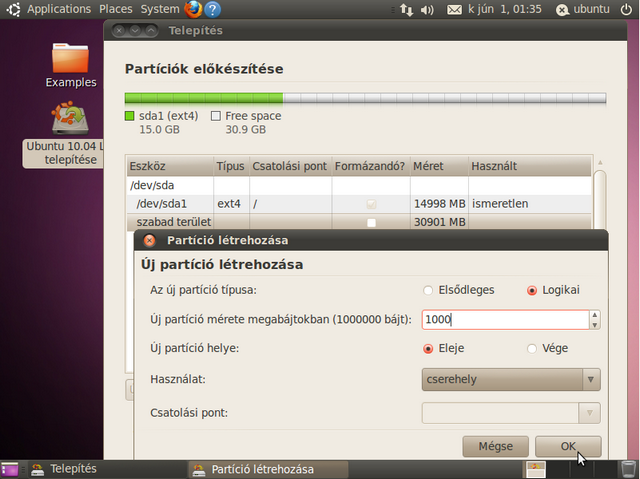The image size is (640, 479).
Task: Choose Vége as partition location
Action: pos(532,349)
